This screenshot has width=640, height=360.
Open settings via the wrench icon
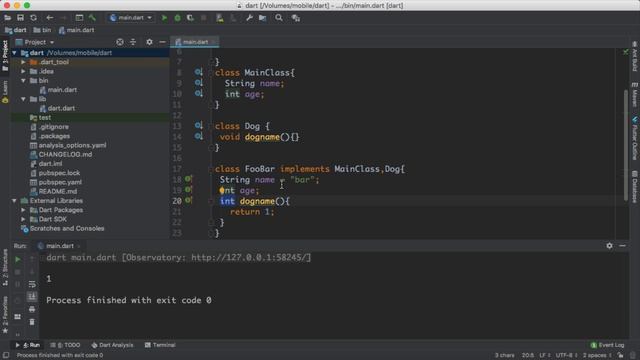pos(249,18)
